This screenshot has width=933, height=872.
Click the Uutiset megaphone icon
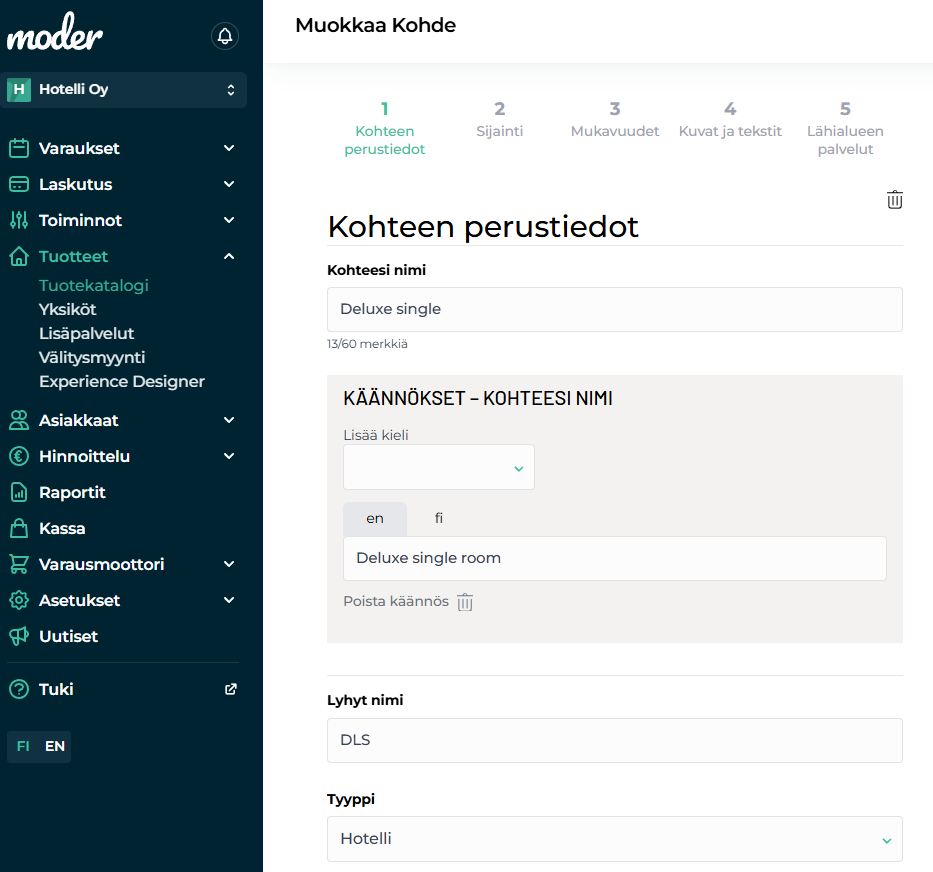(19, 636)
